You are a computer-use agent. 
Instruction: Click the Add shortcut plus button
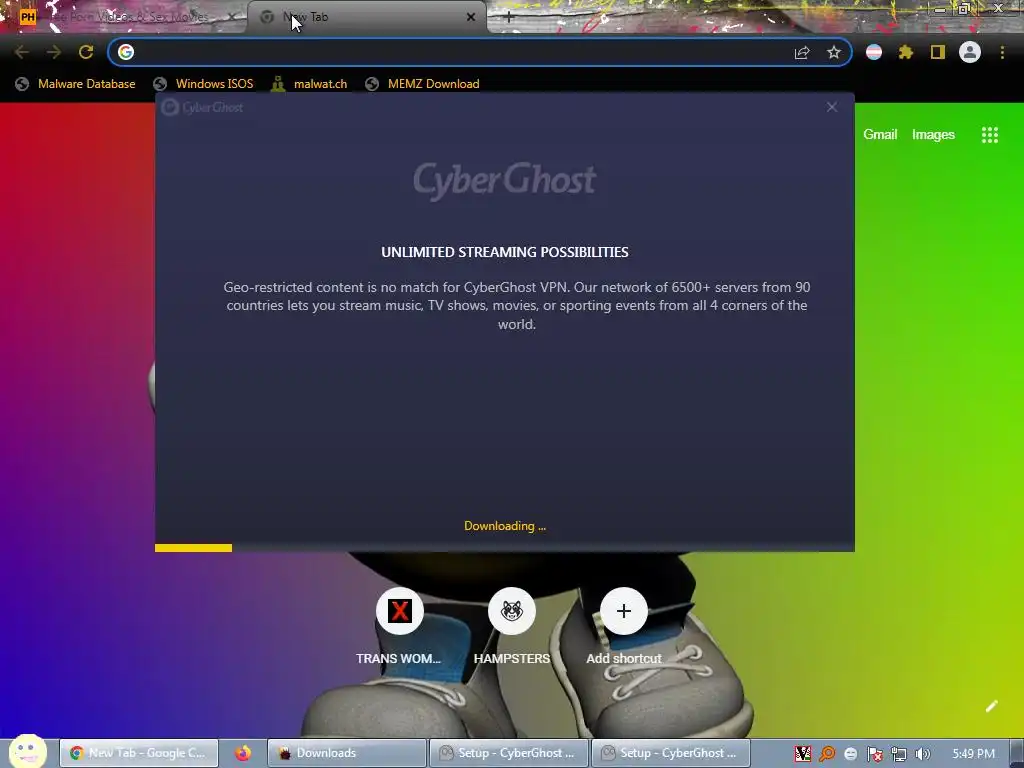(x=624, y=611)
